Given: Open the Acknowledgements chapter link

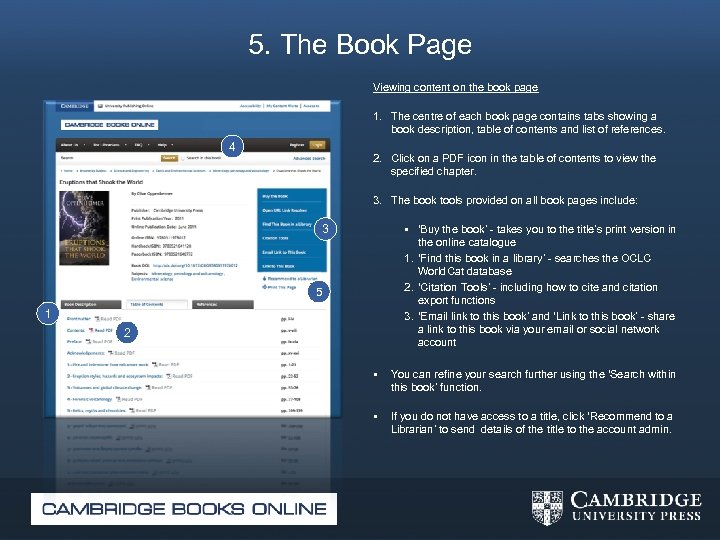Looking at the screenshot, I should click(x=86, y=353).
